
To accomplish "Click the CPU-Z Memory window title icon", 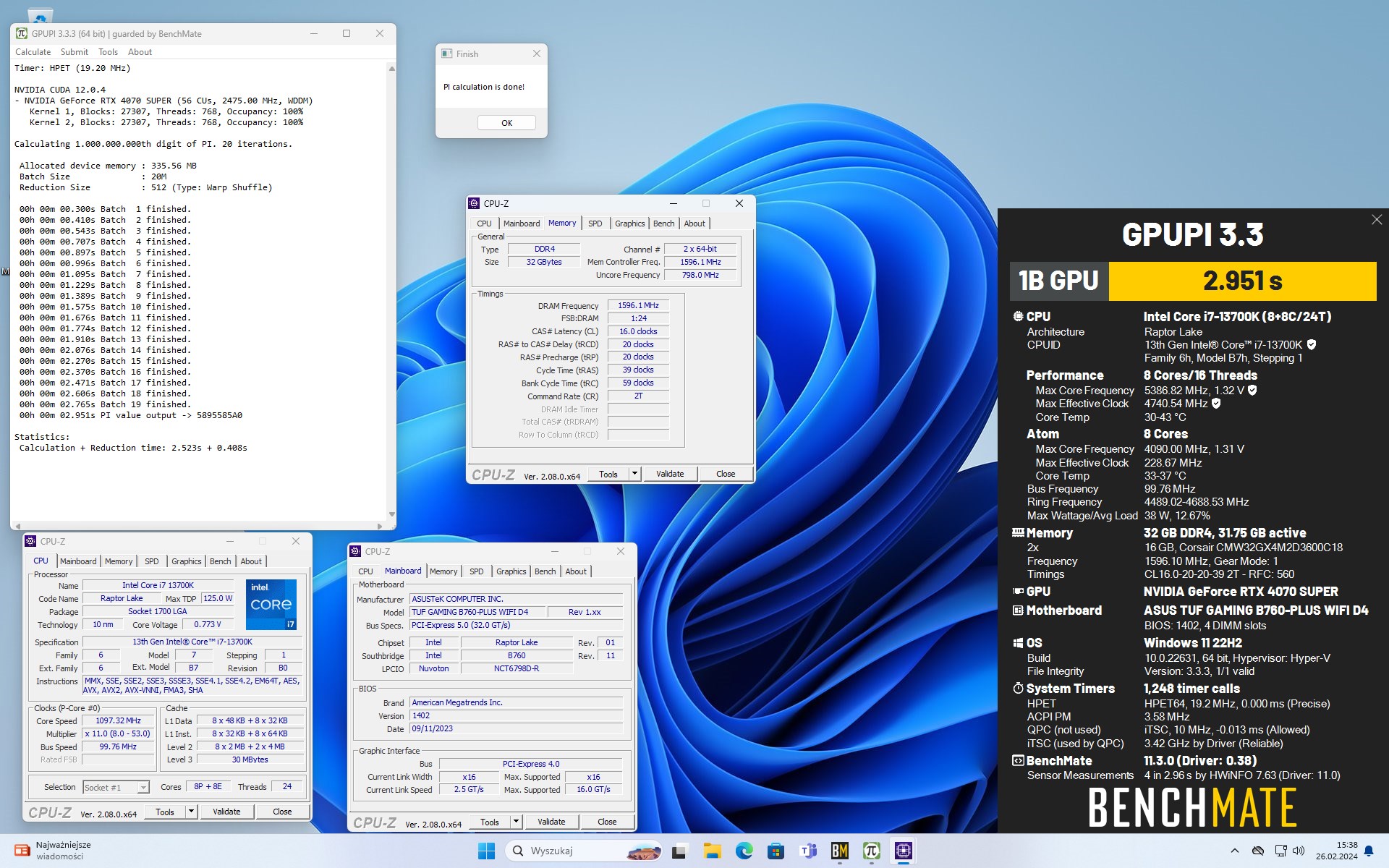I will point(474,203).
